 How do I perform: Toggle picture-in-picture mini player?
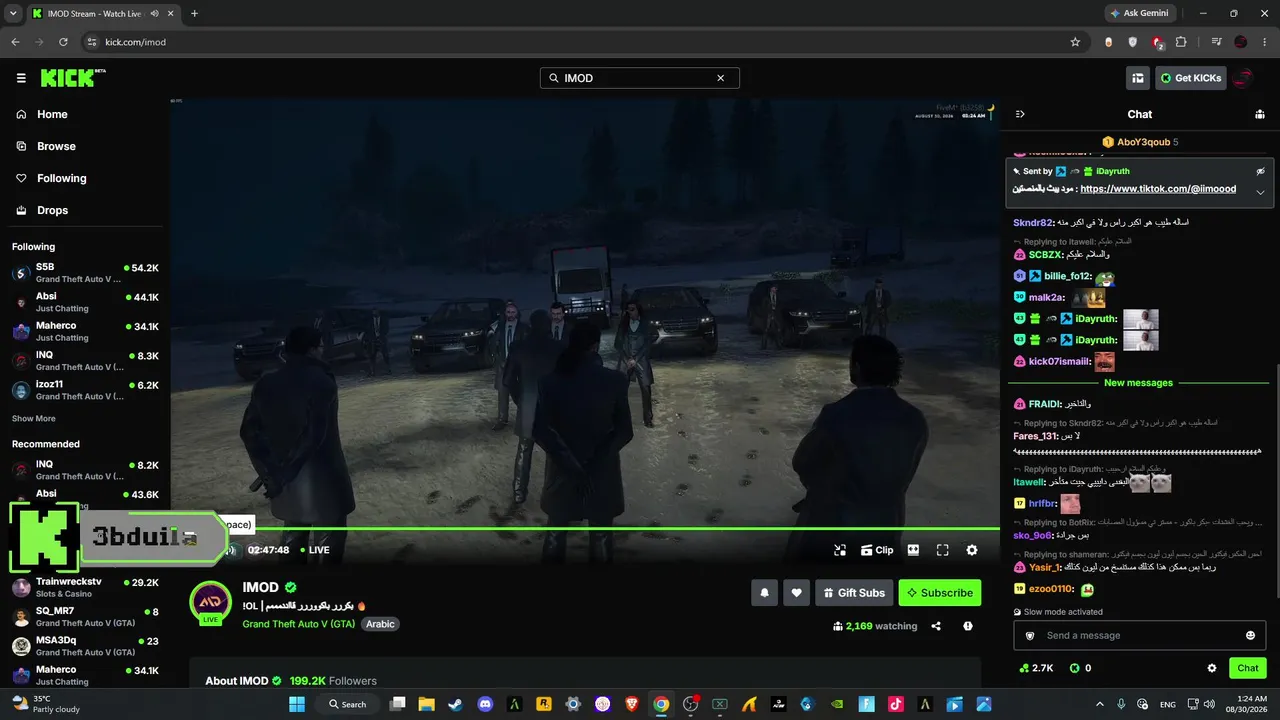(840, 550)
